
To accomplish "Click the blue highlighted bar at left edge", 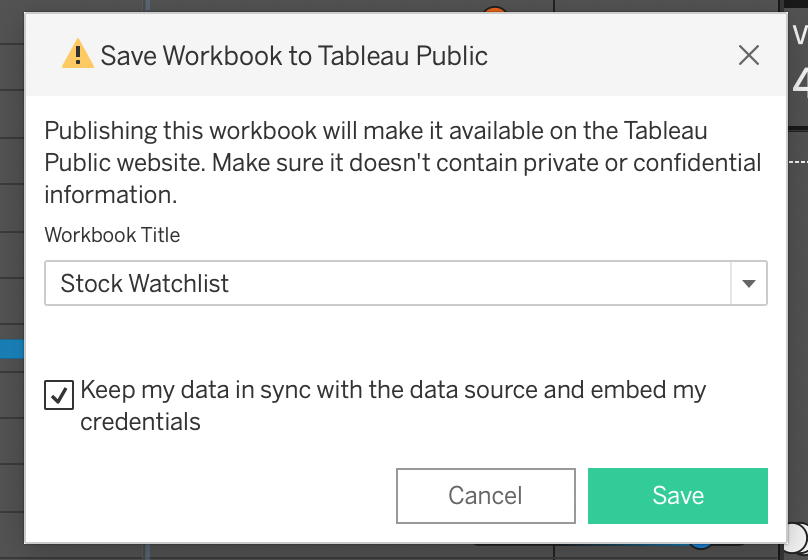I will (x=12, y=349).
